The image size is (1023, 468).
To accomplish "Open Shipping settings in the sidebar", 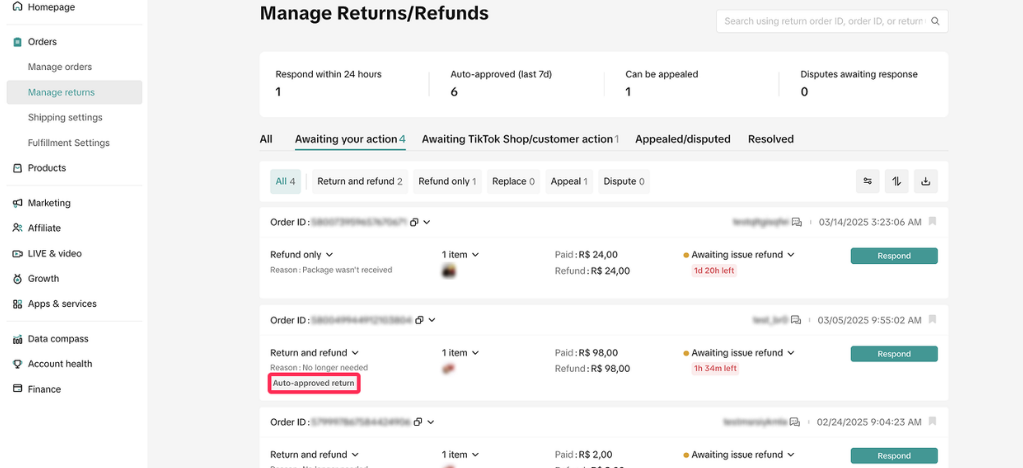I will [x=65, y=117].
